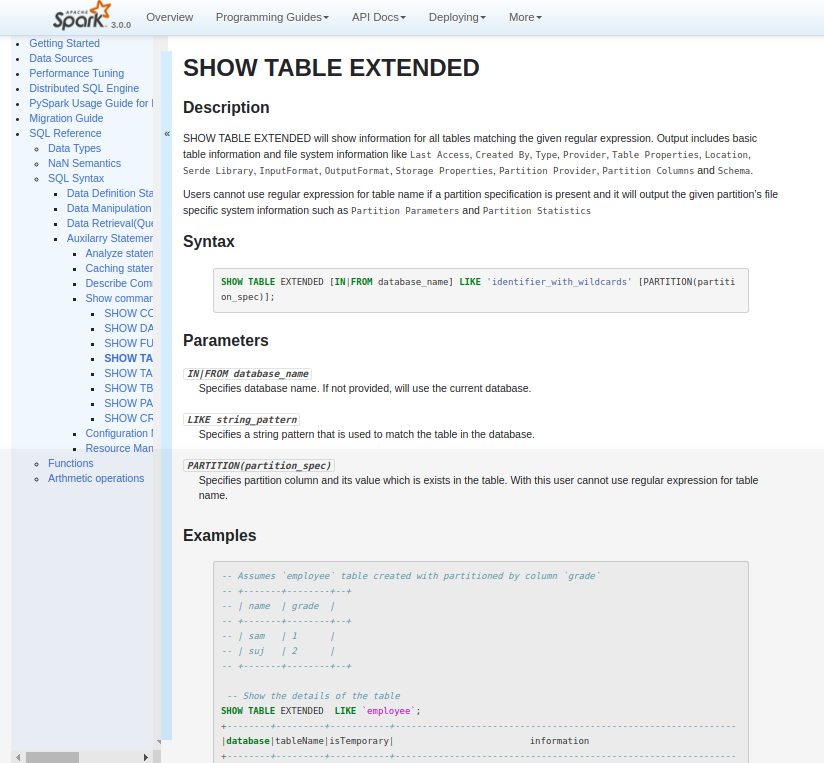This screenshot has width=824, height=763.
Task: Click the sidebar horizontal scrollbar thumb
Action: 53,757
